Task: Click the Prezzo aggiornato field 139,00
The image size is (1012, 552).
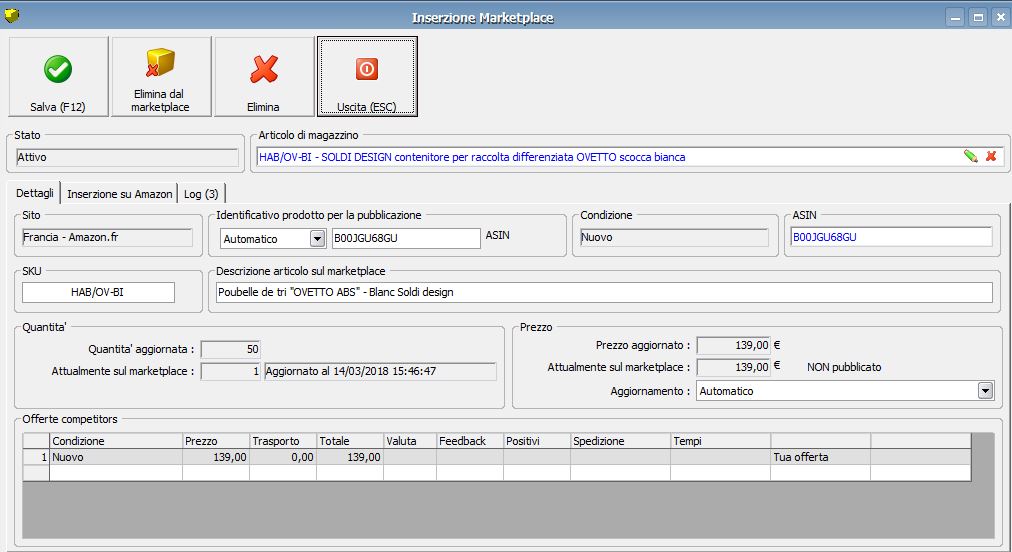Action: [x=733, y=345]
